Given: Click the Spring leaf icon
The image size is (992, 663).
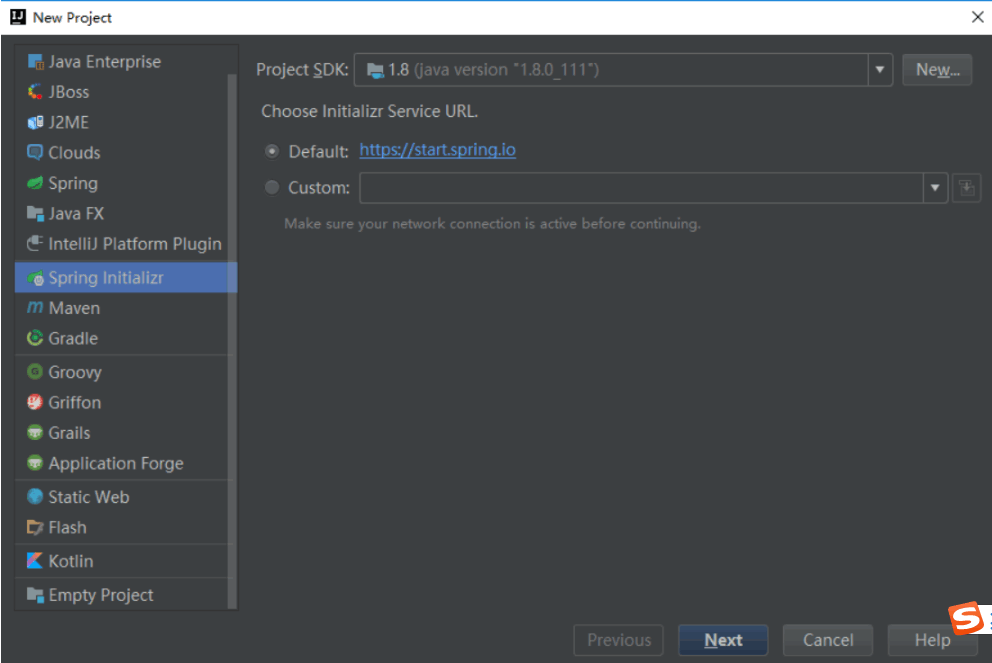Looking at the screenshot, I should click(35, 183).
